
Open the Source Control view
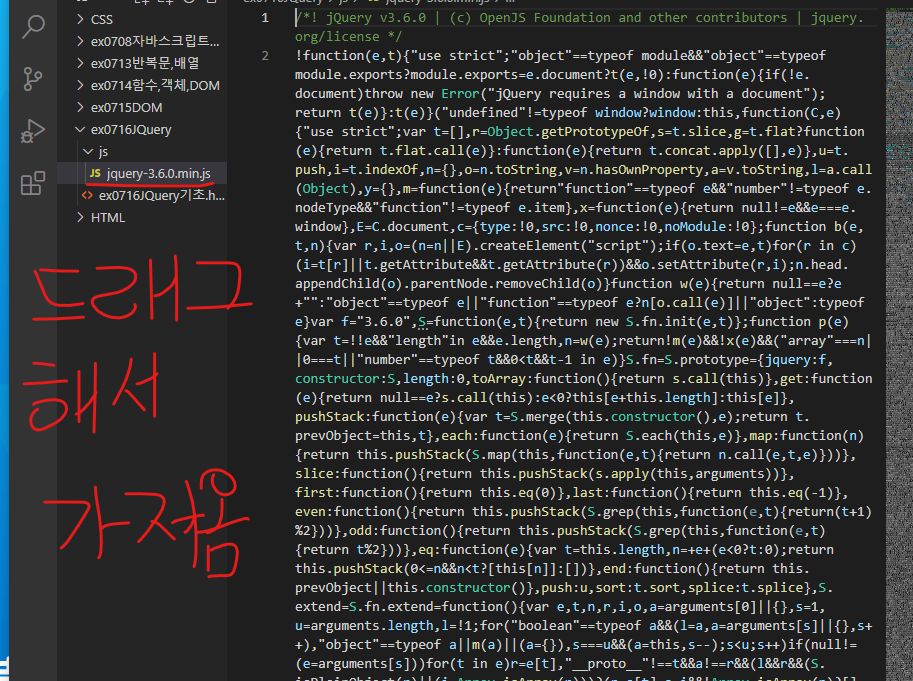(x=33, y=79)
